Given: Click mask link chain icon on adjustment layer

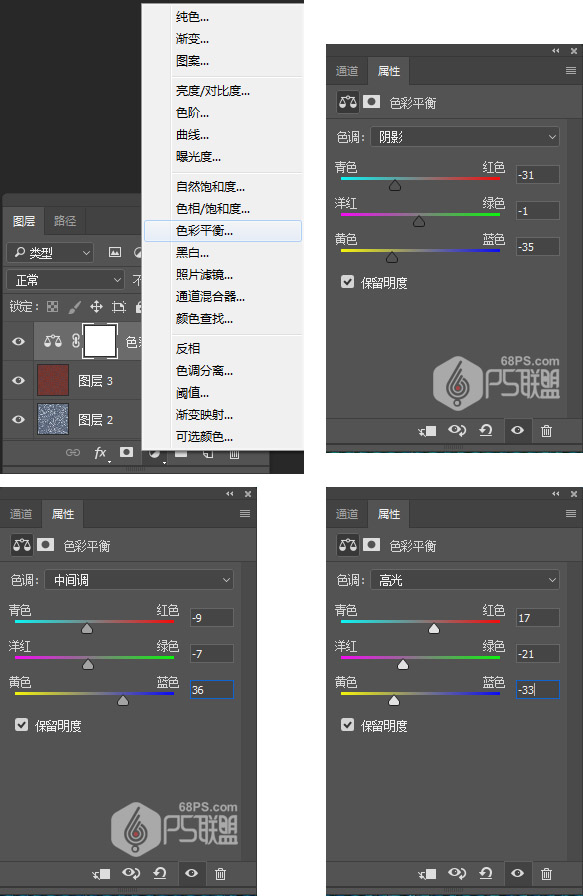Looking at the screenshot, I should (75, 341).
